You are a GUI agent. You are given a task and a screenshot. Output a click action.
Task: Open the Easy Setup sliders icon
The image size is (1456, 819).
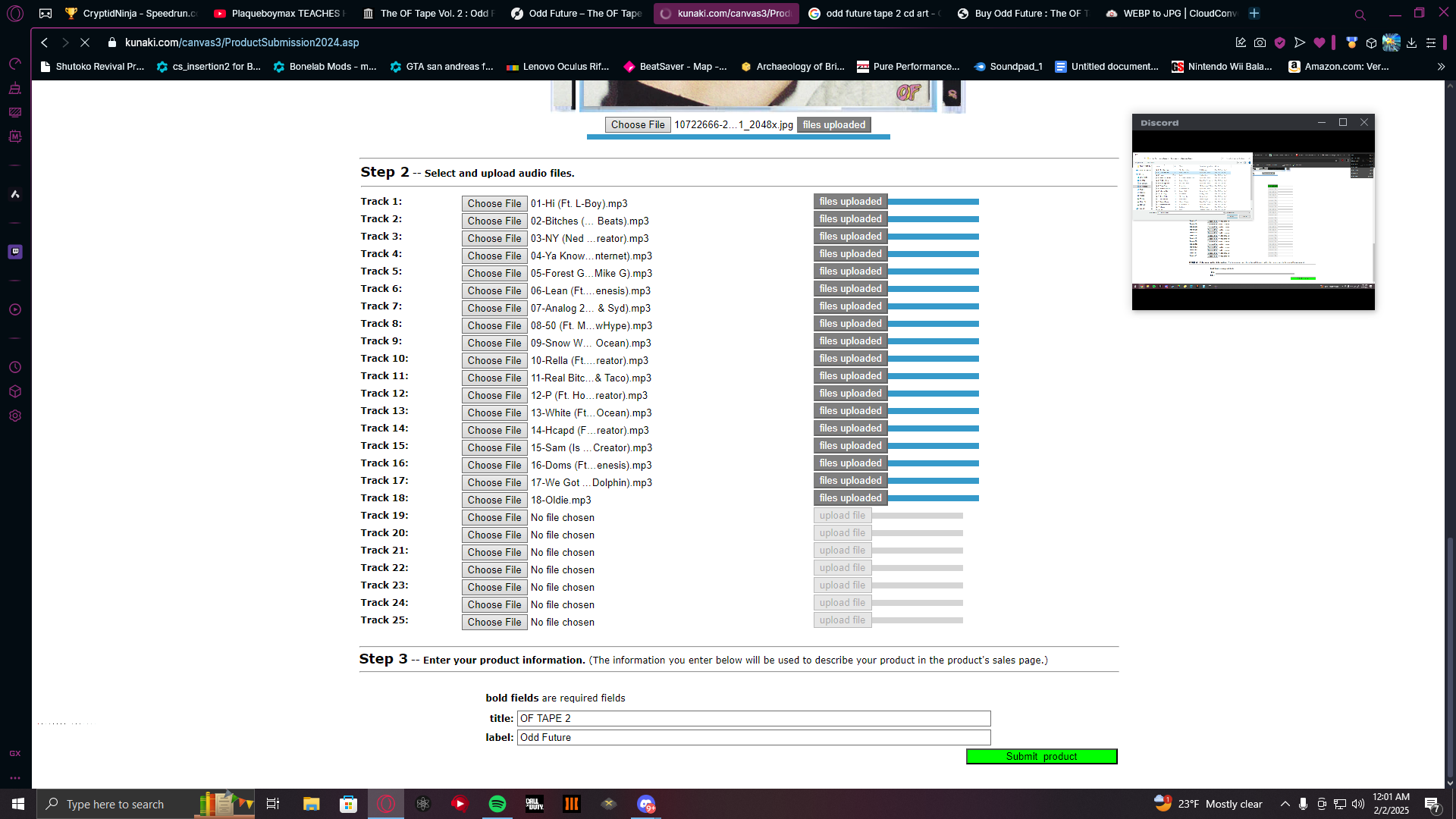pos(1431,43)
